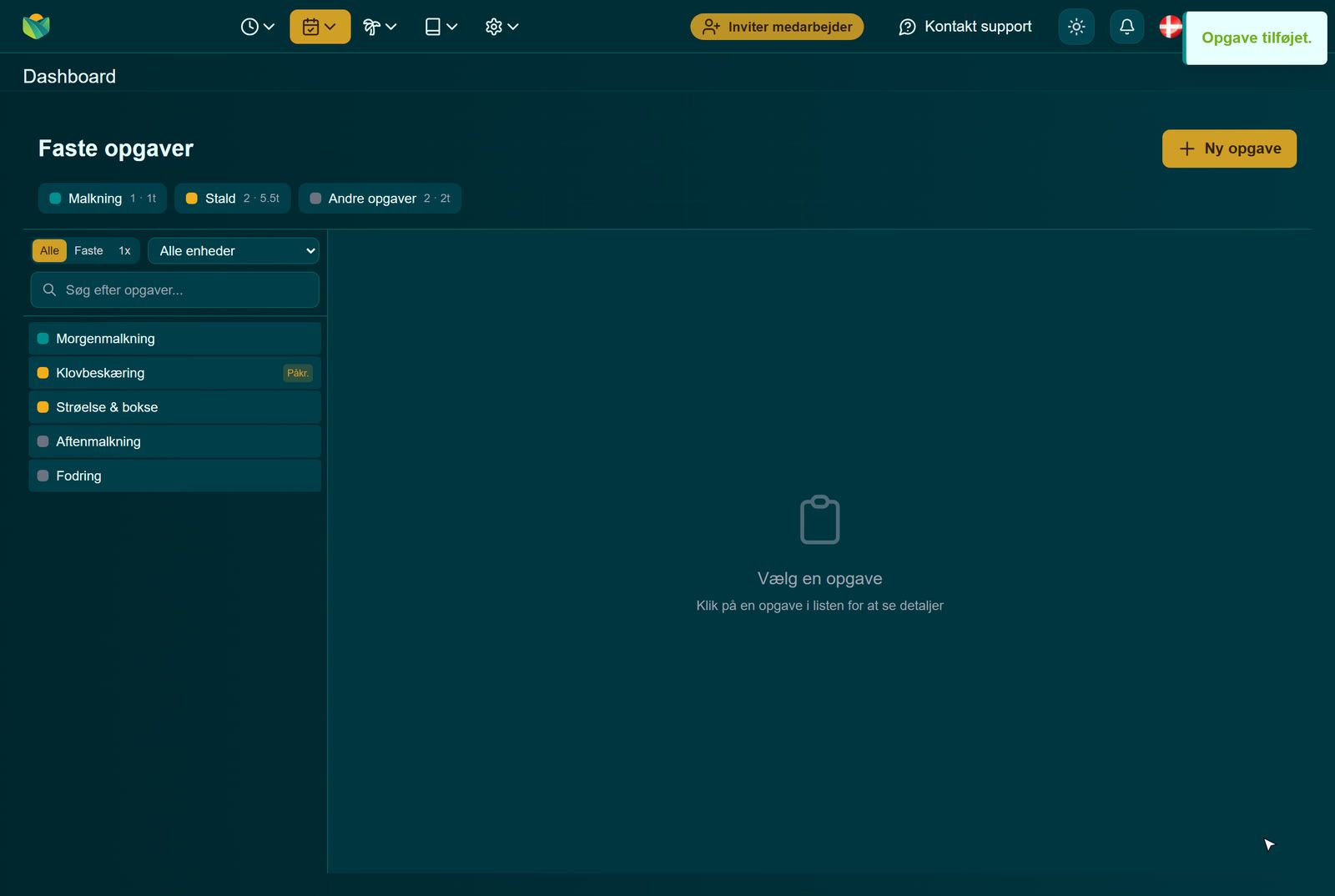Select the 1x filter tab
The image size is (1335, 896).
[124, 251]
